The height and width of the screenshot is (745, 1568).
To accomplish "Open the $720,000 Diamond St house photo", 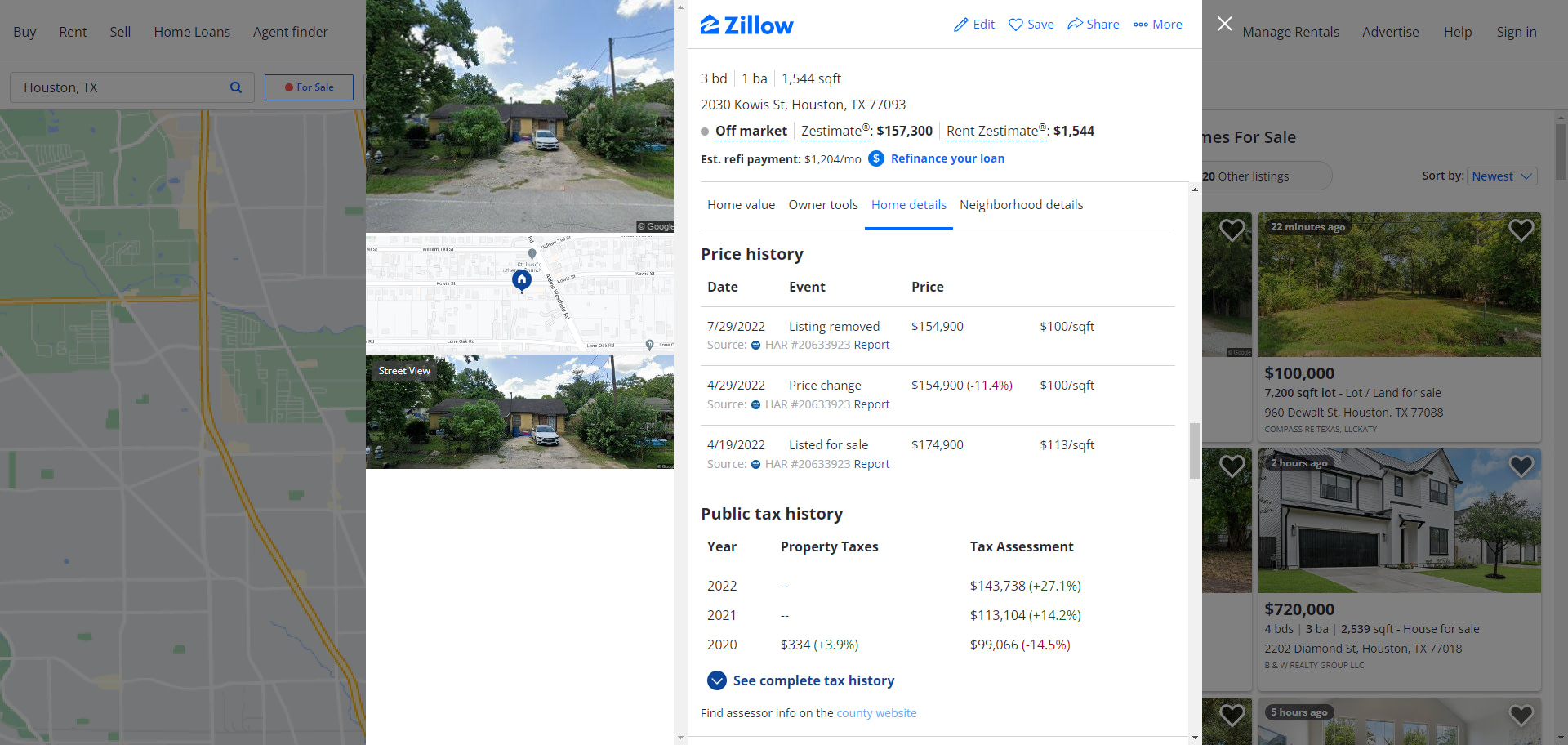I will [1399, 520].
